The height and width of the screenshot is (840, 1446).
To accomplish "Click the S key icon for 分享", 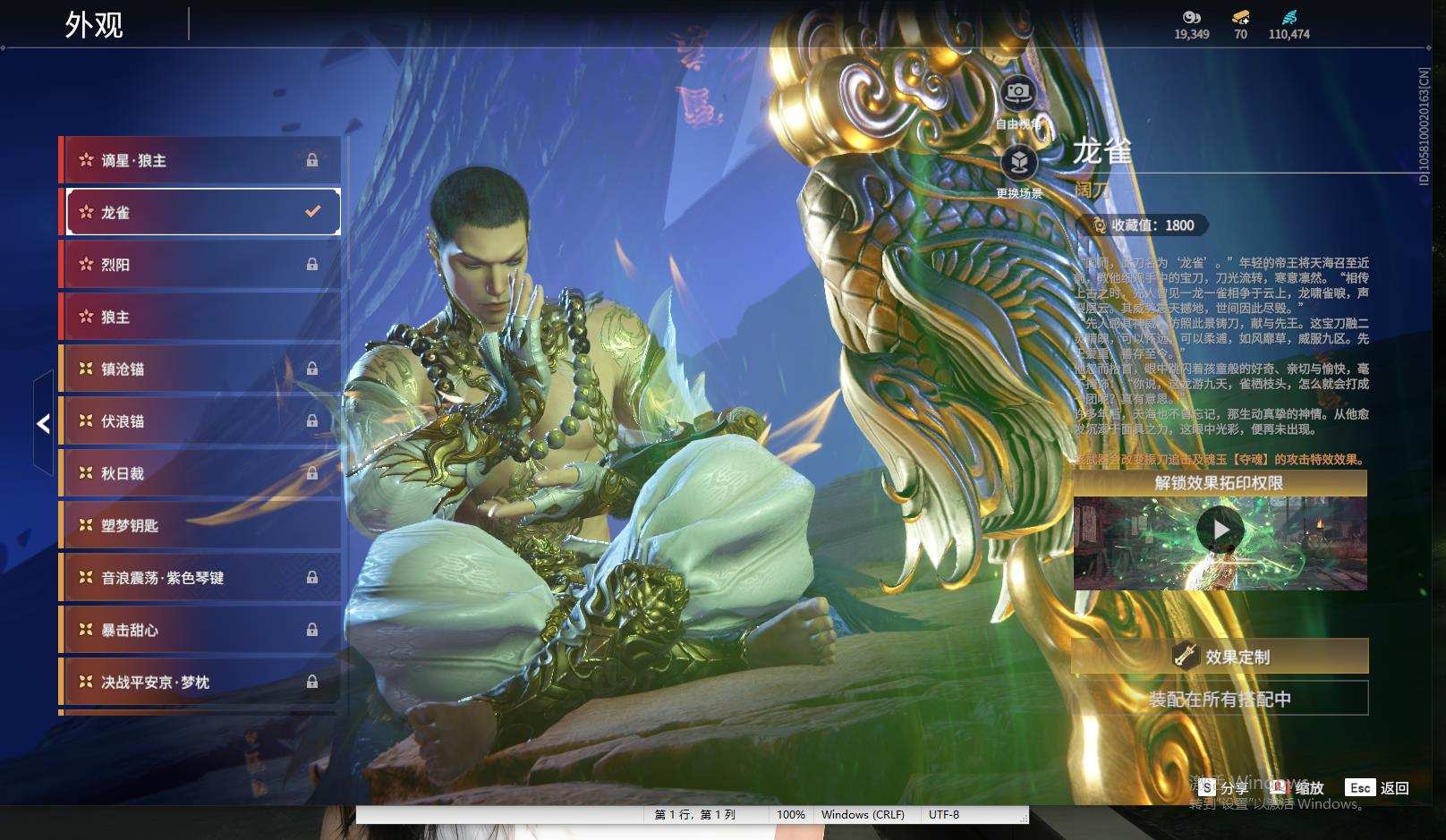I will [x=1207, y=787].
